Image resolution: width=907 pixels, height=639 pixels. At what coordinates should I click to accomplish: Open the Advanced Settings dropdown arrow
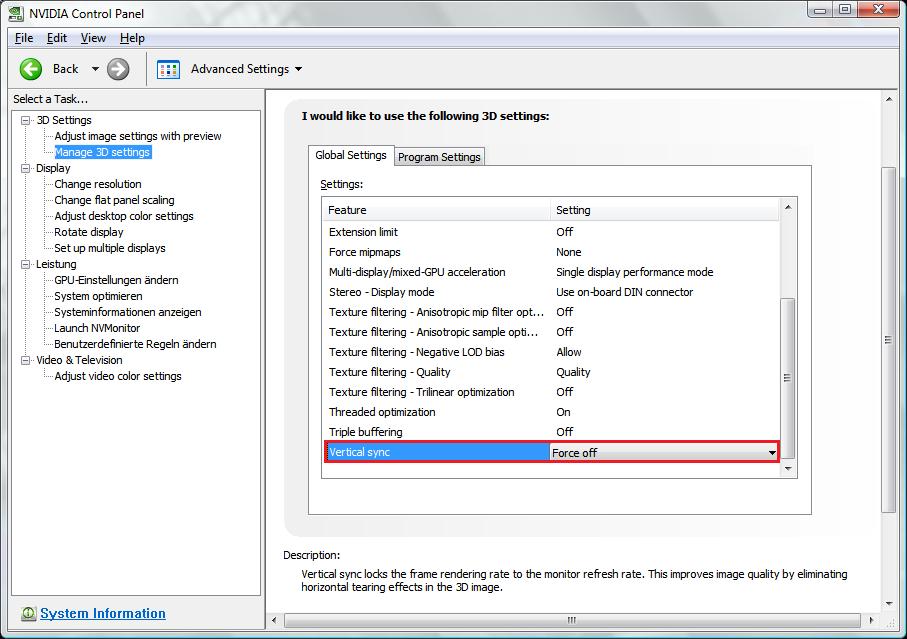pyautogui.click(x=298, y=69)
